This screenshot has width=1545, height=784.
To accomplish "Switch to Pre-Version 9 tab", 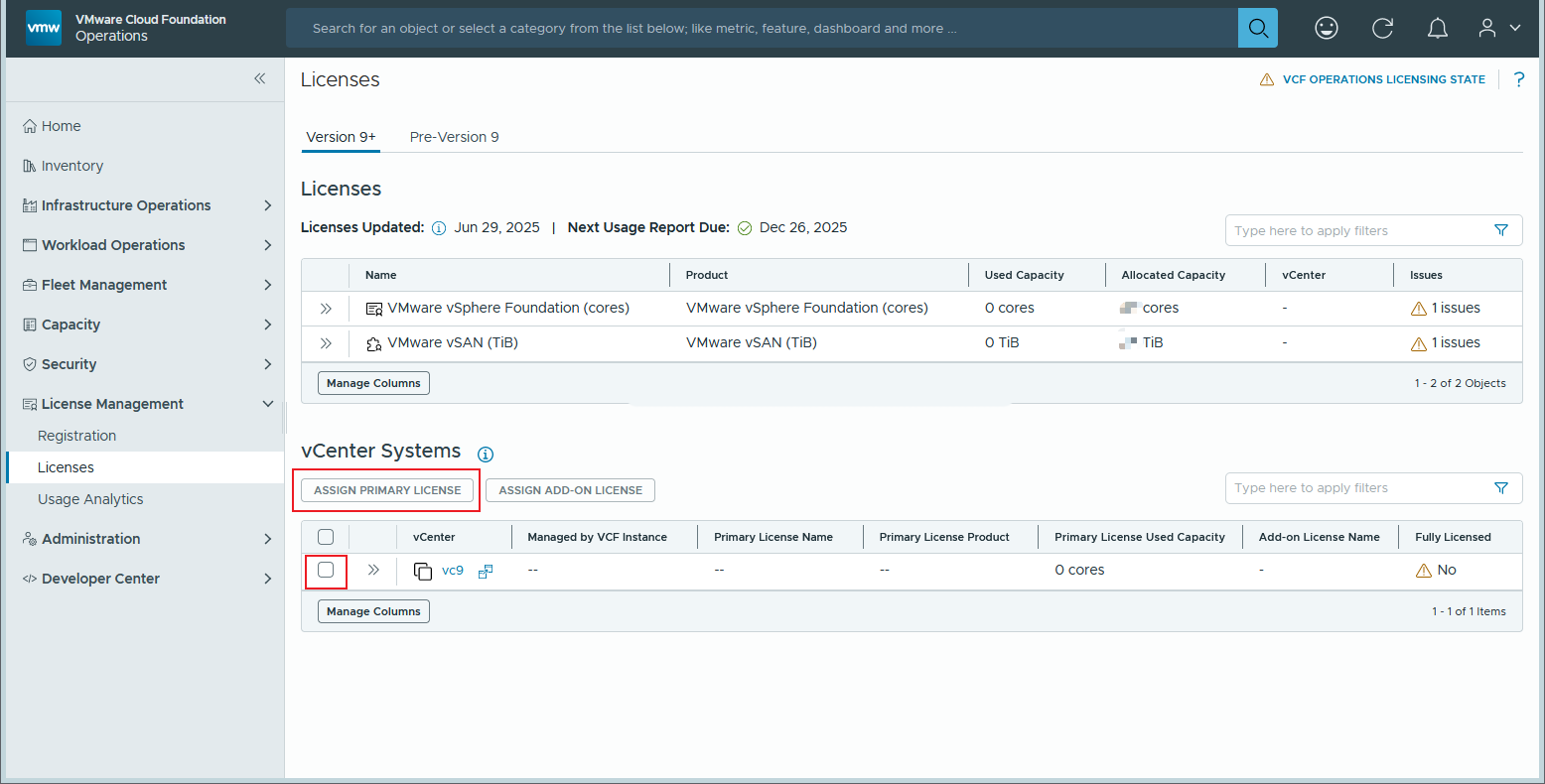I will pyautogui.click(x=454, y=137).
